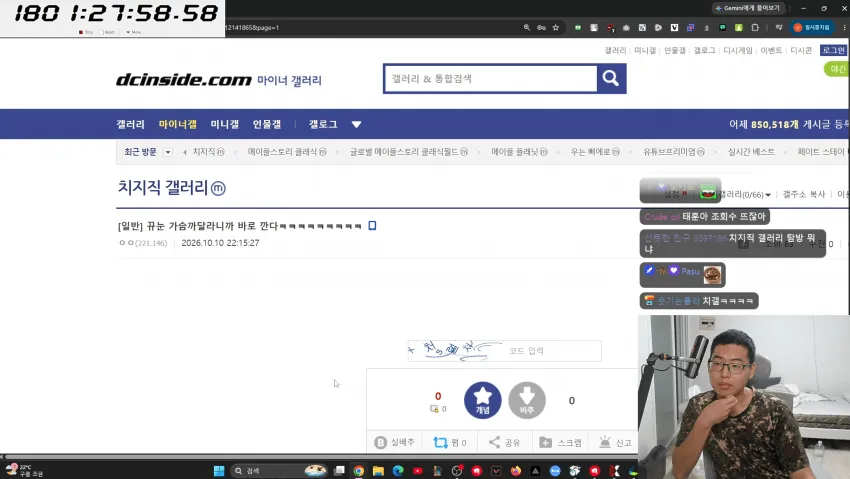Open 메이플스토리 클래식 recent visit link

click(287, 152)
